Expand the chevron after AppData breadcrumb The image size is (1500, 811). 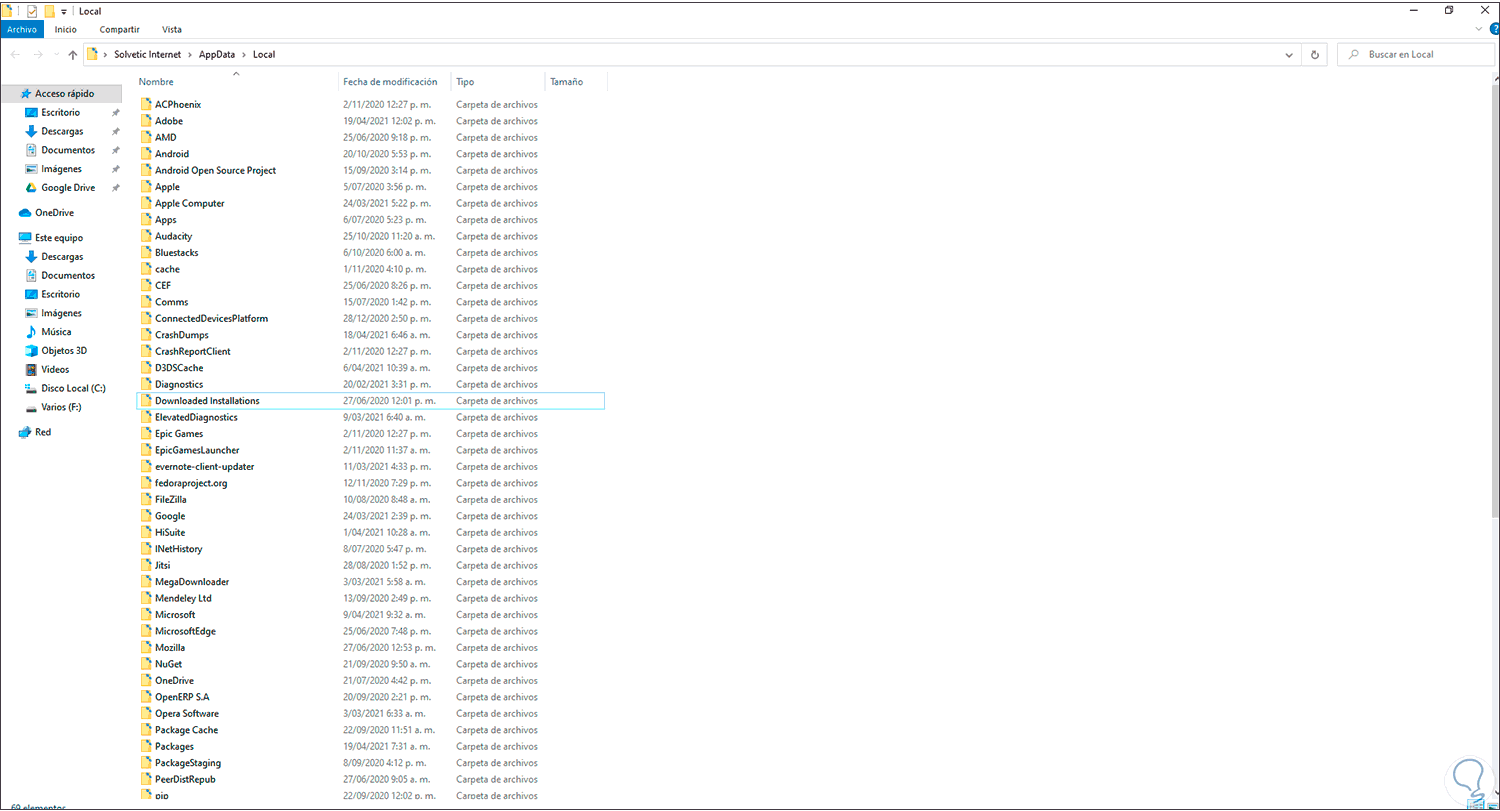[244, 55]
